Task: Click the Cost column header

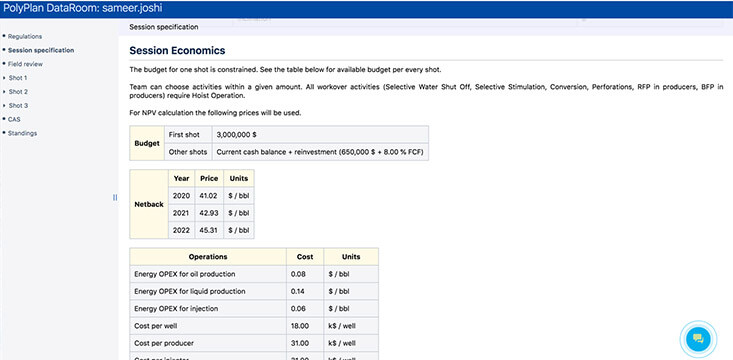Action: [305, 257]
